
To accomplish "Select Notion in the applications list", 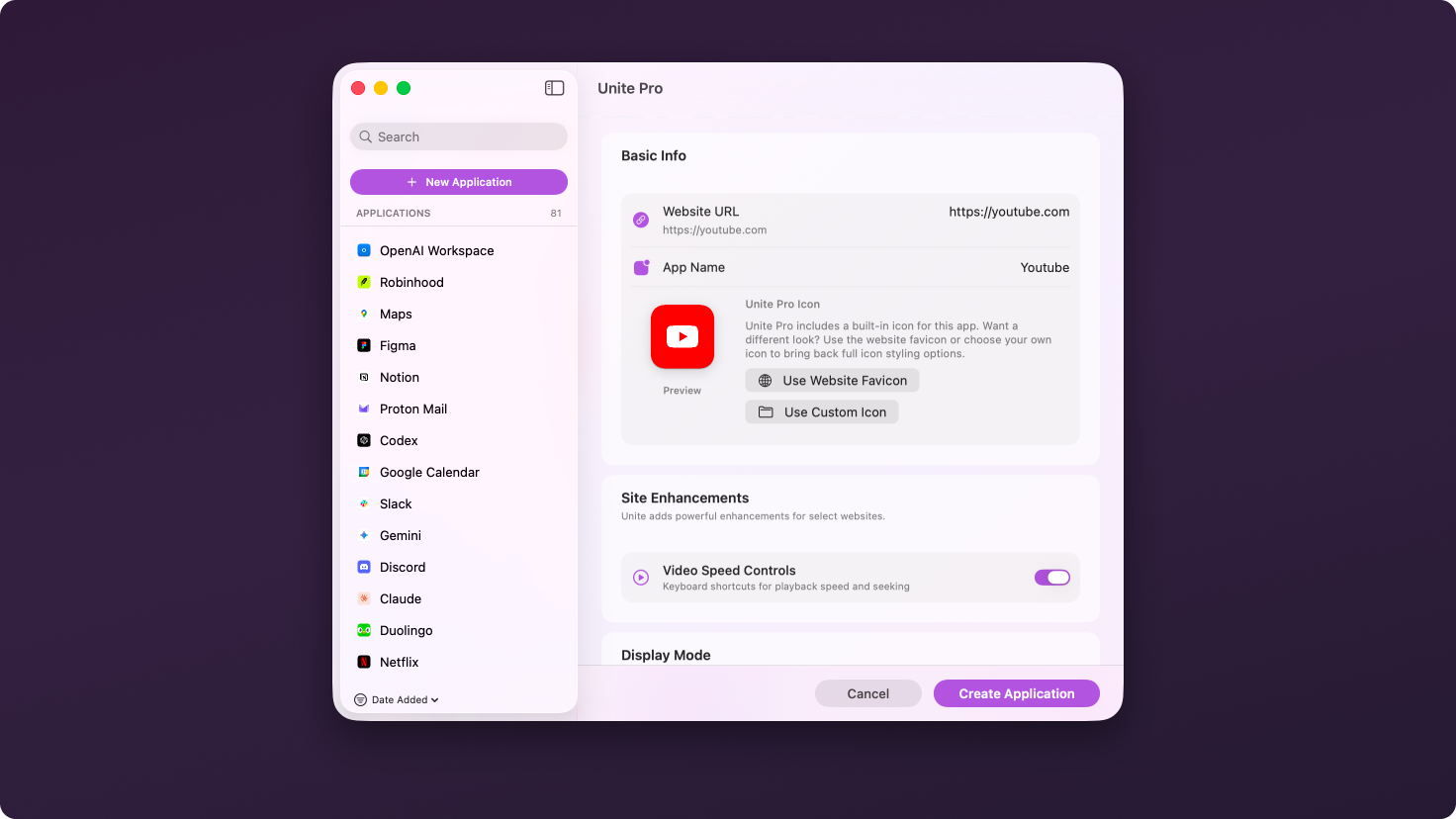I will click(459, 377).
